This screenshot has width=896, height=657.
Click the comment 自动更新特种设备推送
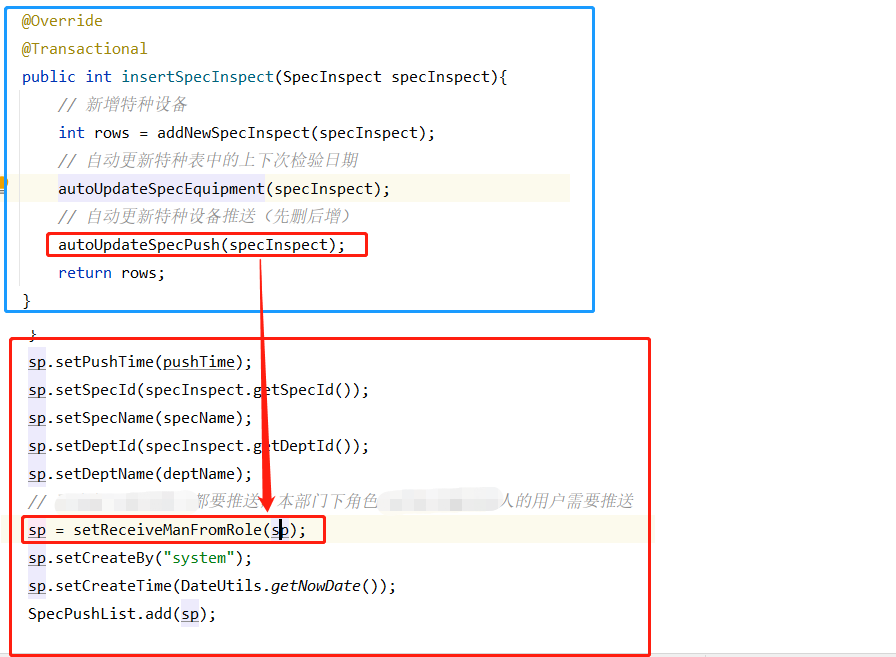pyautogui.click(x=205, y=217)
